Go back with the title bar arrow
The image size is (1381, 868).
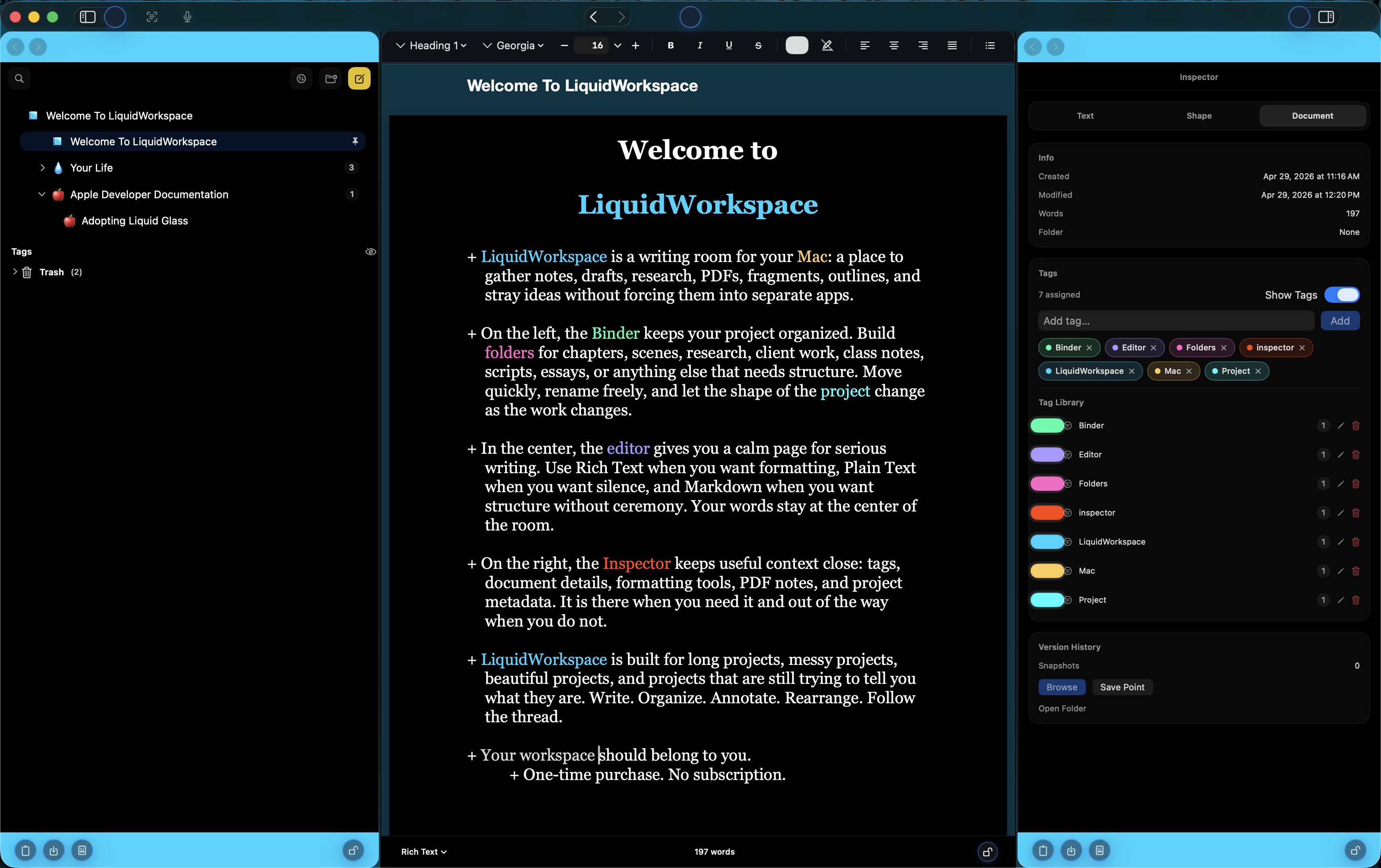(x=594, y=17)
